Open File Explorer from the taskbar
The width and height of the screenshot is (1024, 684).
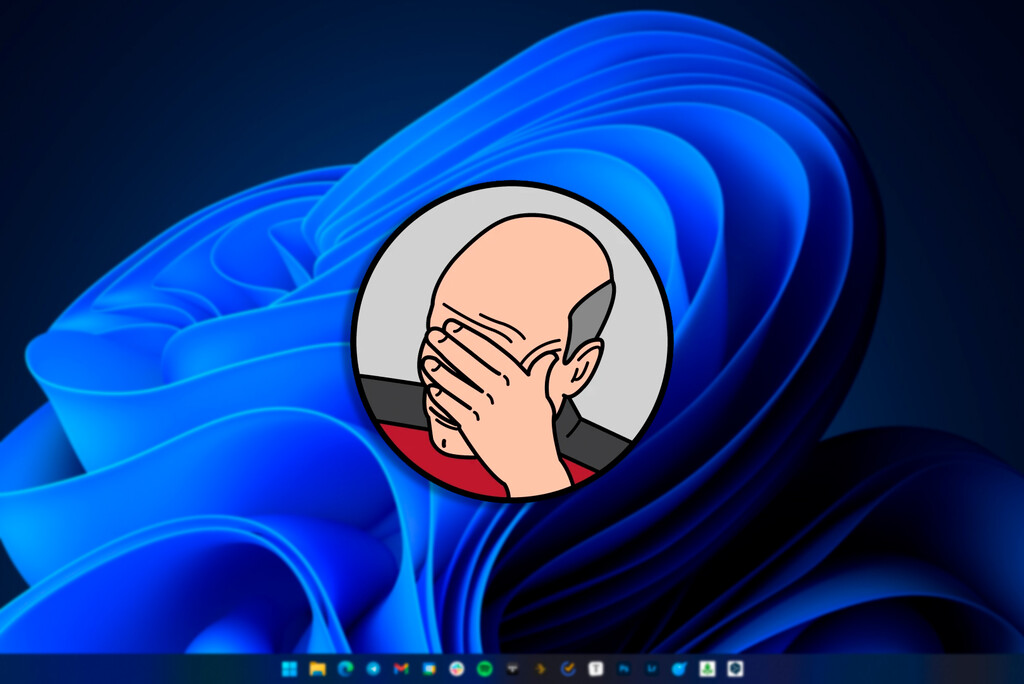pos(317,669)
